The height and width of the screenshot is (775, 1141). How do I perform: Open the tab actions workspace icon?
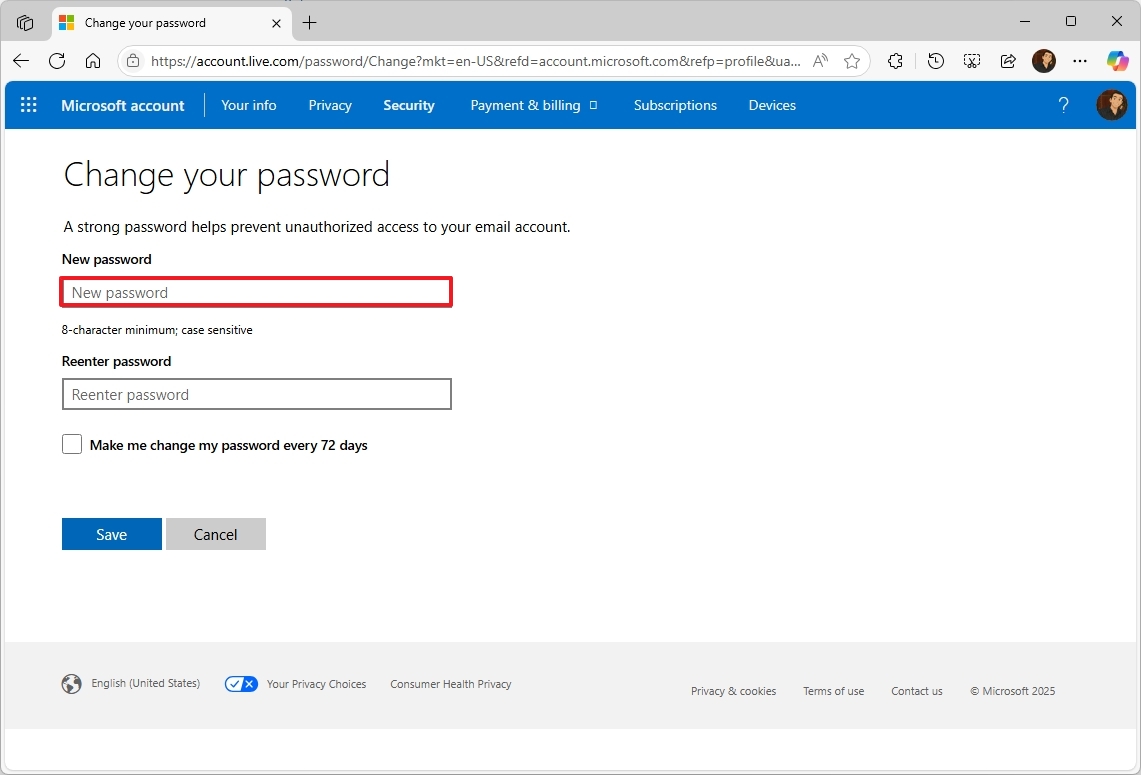pos(25,23)
